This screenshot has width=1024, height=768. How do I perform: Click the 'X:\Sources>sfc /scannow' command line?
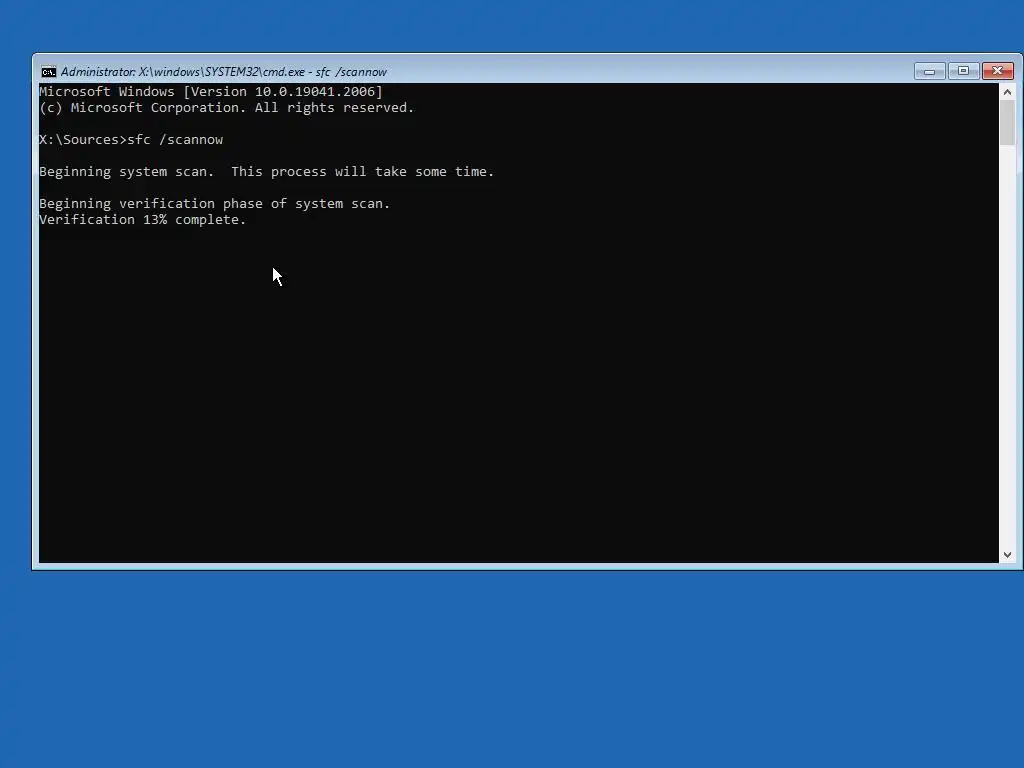131,140
